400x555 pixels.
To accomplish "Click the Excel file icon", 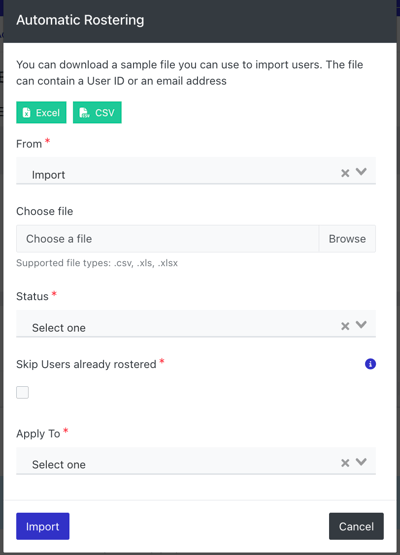I will click(27, 113).
